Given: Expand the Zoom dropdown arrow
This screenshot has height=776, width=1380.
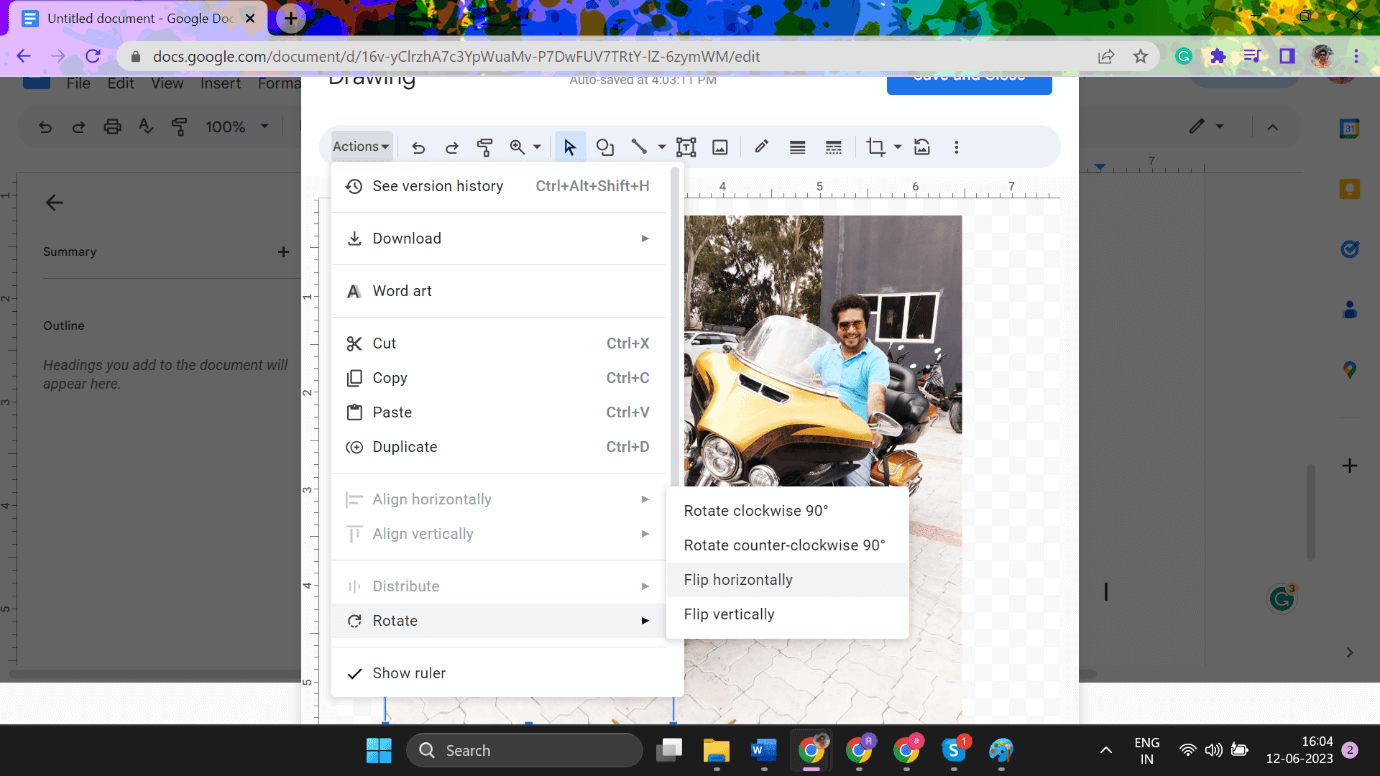Looking at the screenshot, I should (537, 147).
